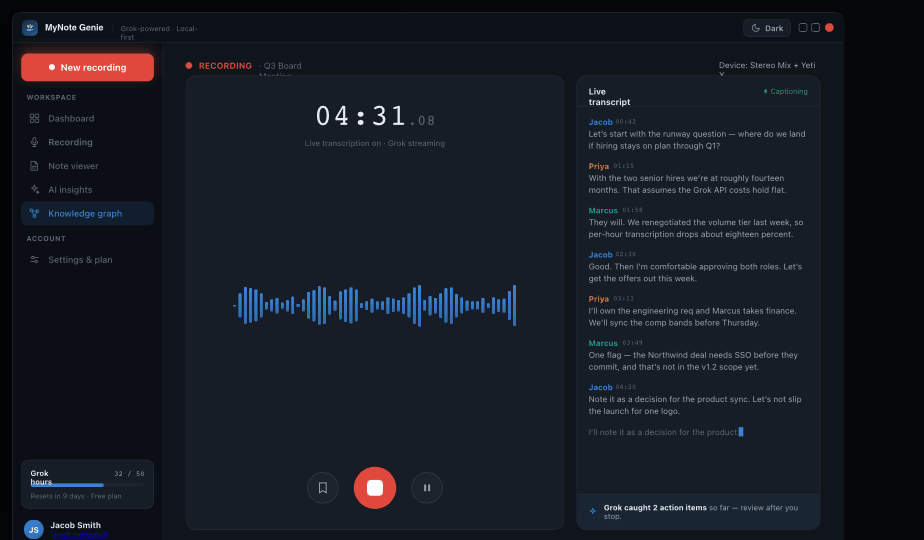This screenshot has height=540, width=924.
Task: Click the Resets in 9 days Free plan text
Action: 76,496
